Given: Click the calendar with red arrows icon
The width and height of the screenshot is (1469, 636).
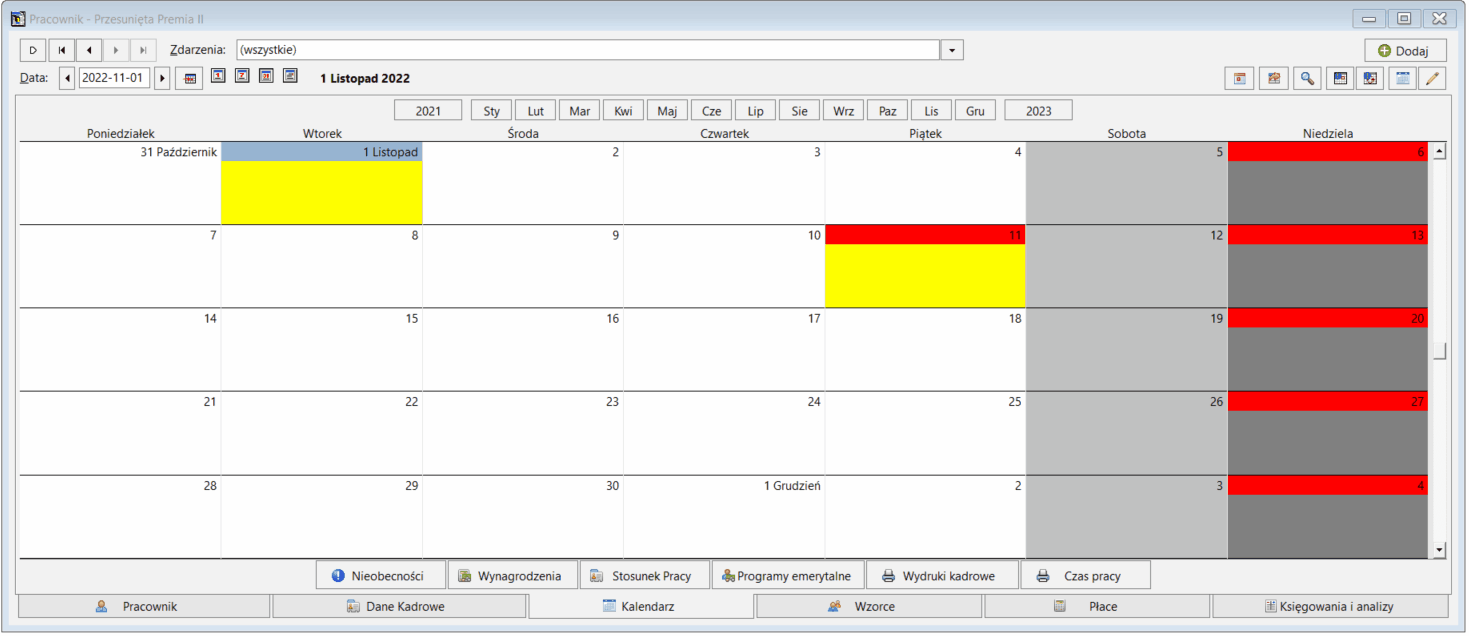Looking at the screenshot, I should (1370, 79).
